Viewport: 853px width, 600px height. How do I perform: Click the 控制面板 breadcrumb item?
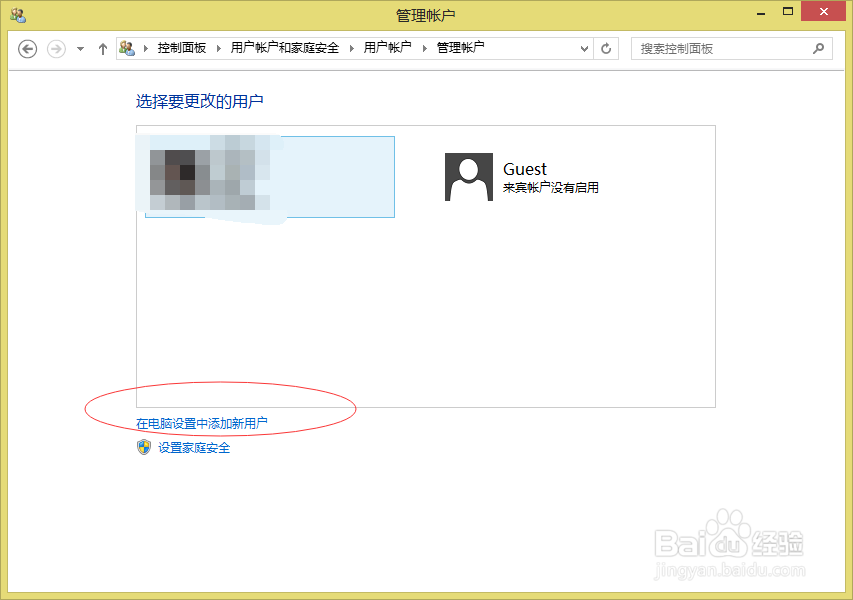pyautogui.click(x=180, y=47)
